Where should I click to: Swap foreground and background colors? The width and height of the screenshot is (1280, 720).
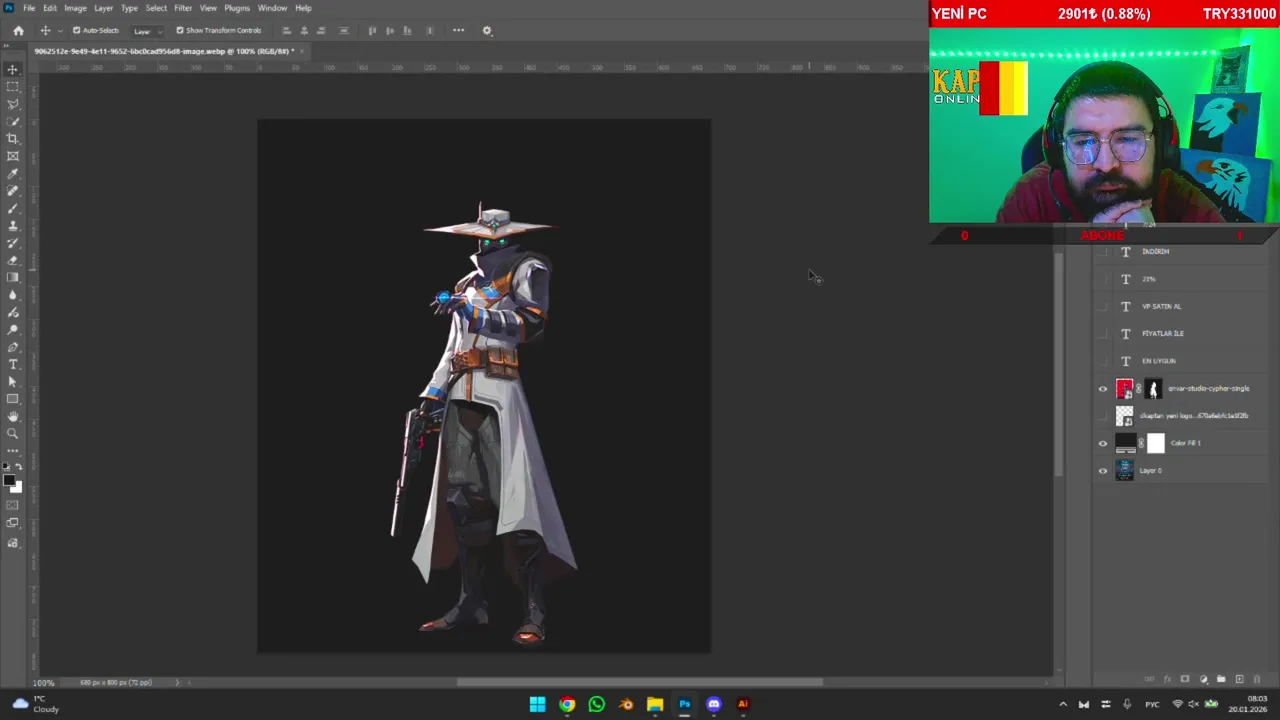tap(19, 468)
